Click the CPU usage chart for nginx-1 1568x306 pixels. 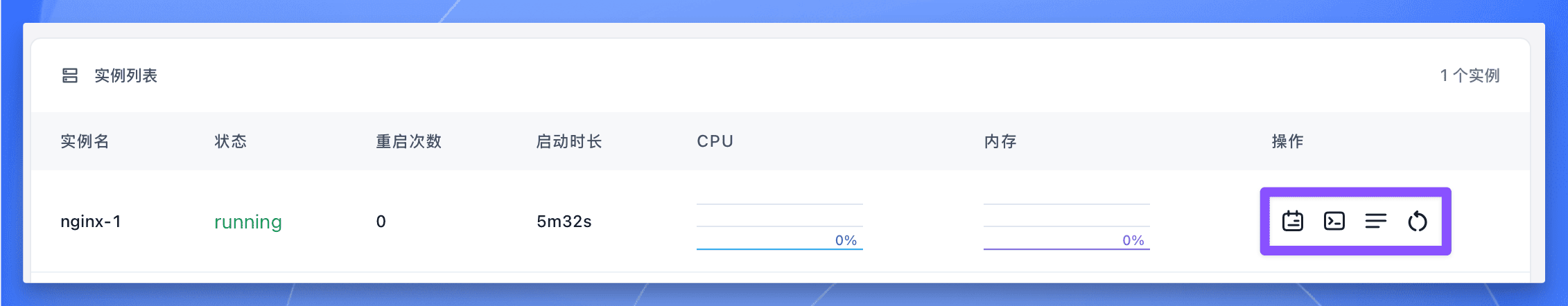click(x=780, y=226)
